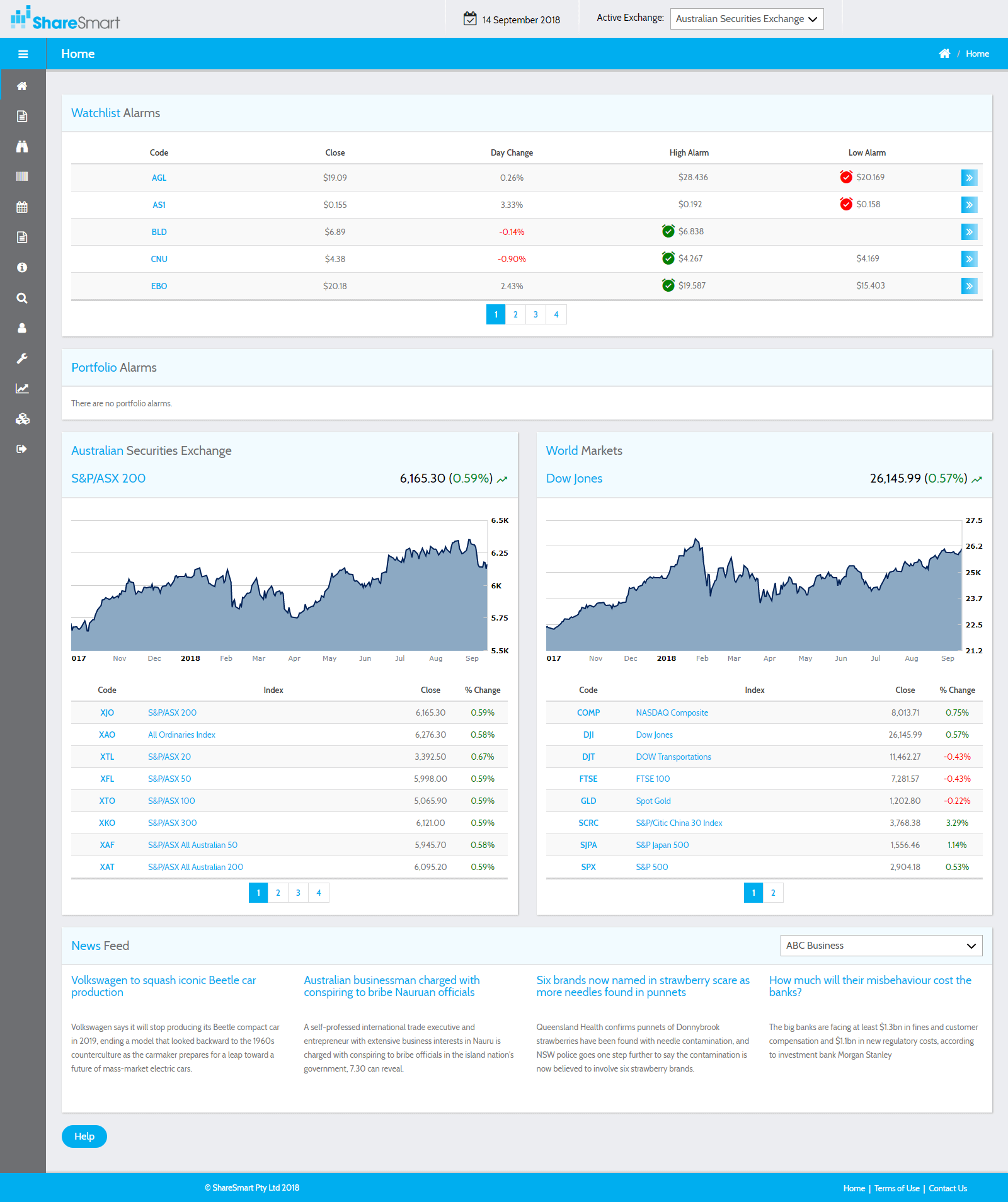The height and width of the screenshot is (1202, 1008).
Task: Open the info circle sidebar icon
Action: click(x=22, y=267)
